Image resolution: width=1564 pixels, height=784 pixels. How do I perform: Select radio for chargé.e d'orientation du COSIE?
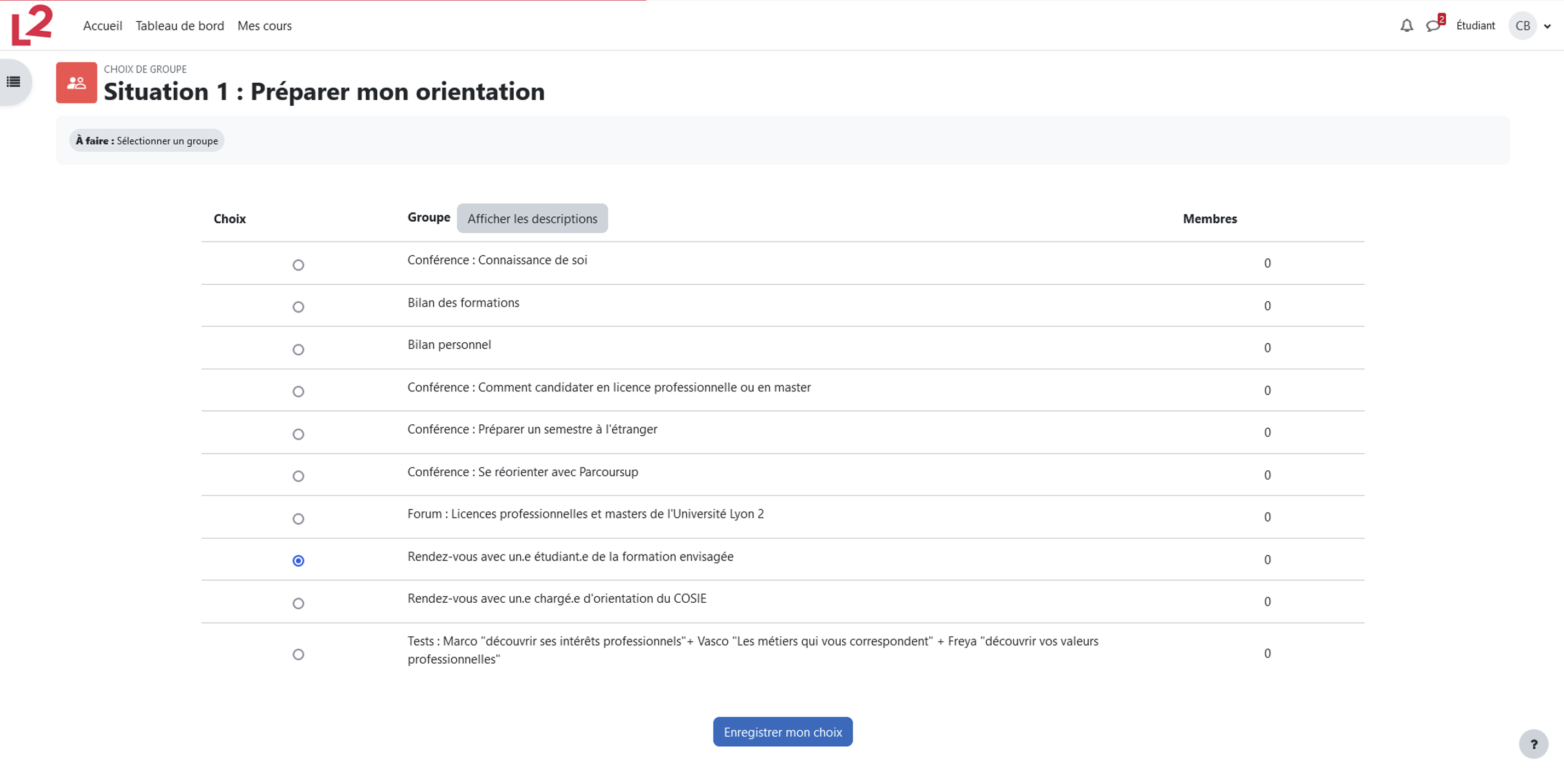(298, 603)
